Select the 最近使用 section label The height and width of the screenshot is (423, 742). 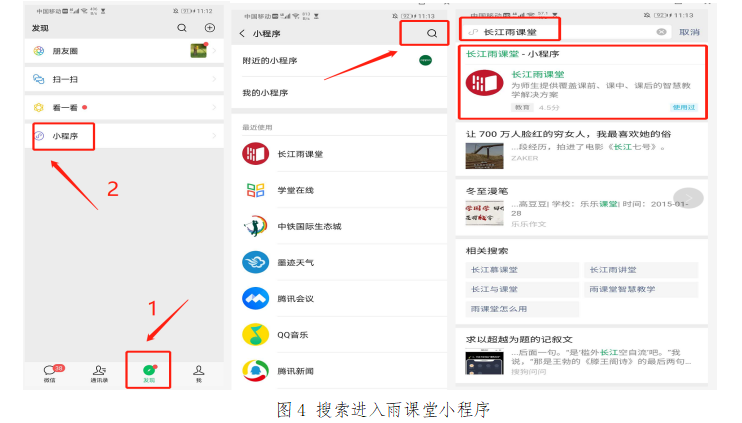coord(257,127)
